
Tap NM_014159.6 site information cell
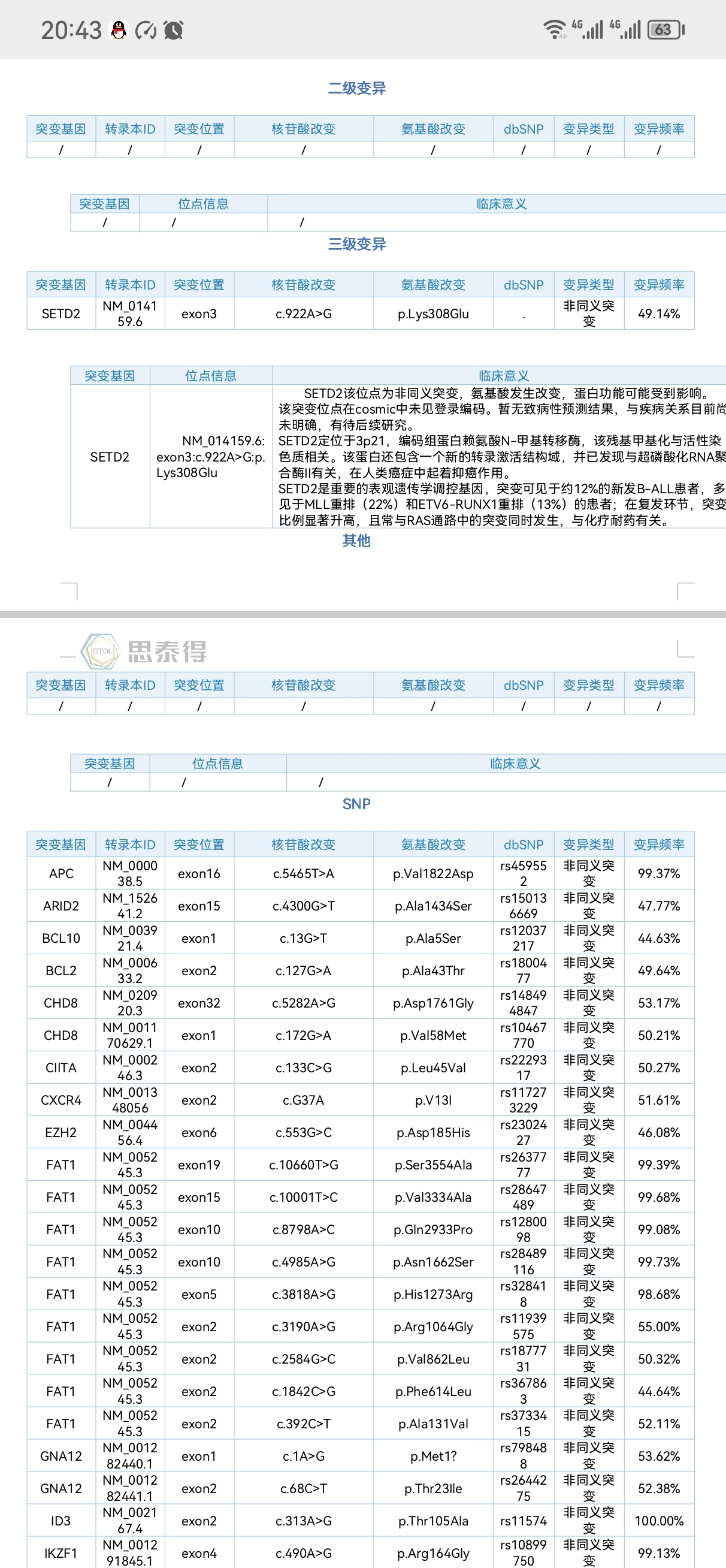[211, 457]
